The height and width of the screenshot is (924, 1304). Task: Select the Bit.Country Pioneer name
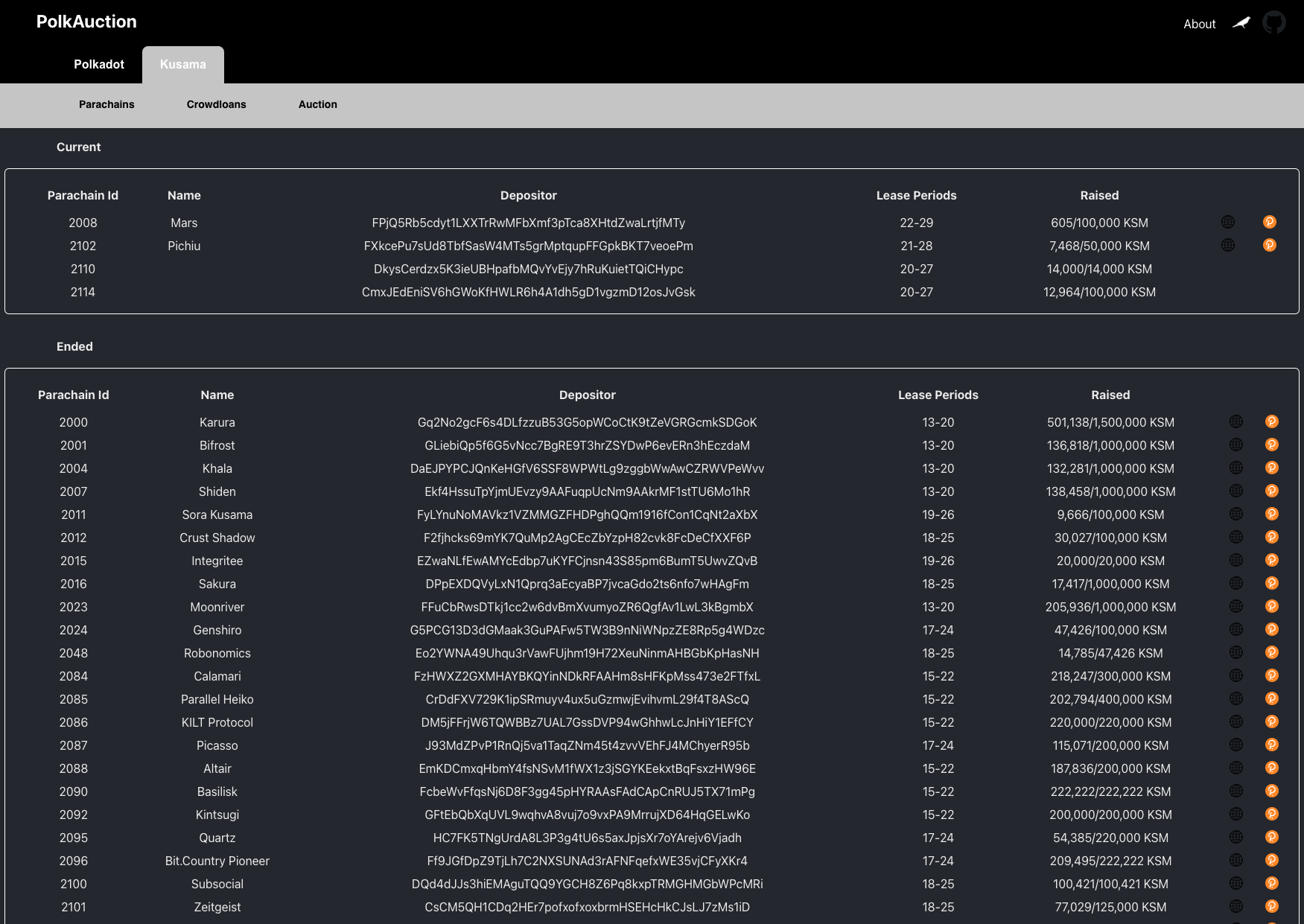(217, 861)
